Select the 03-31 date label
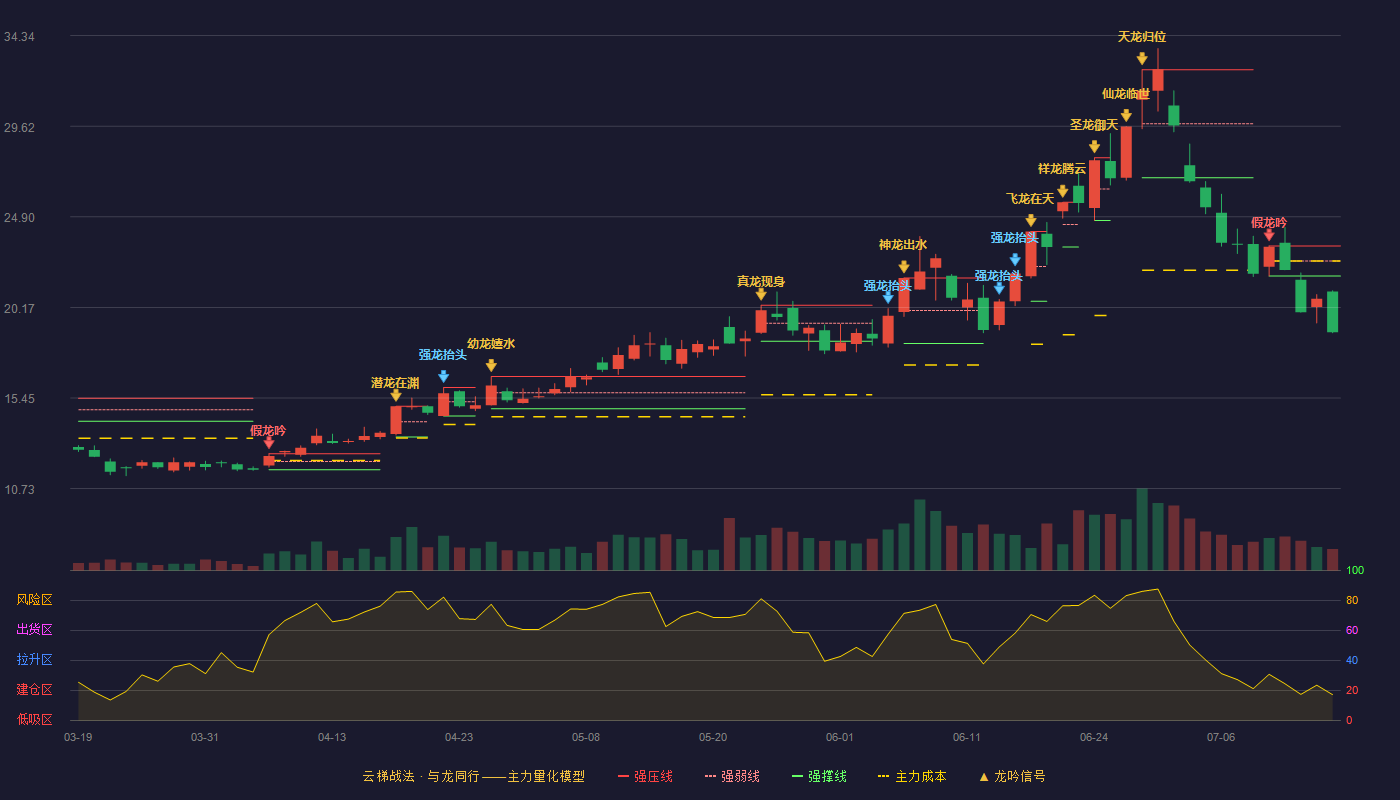 pos(205,737)
